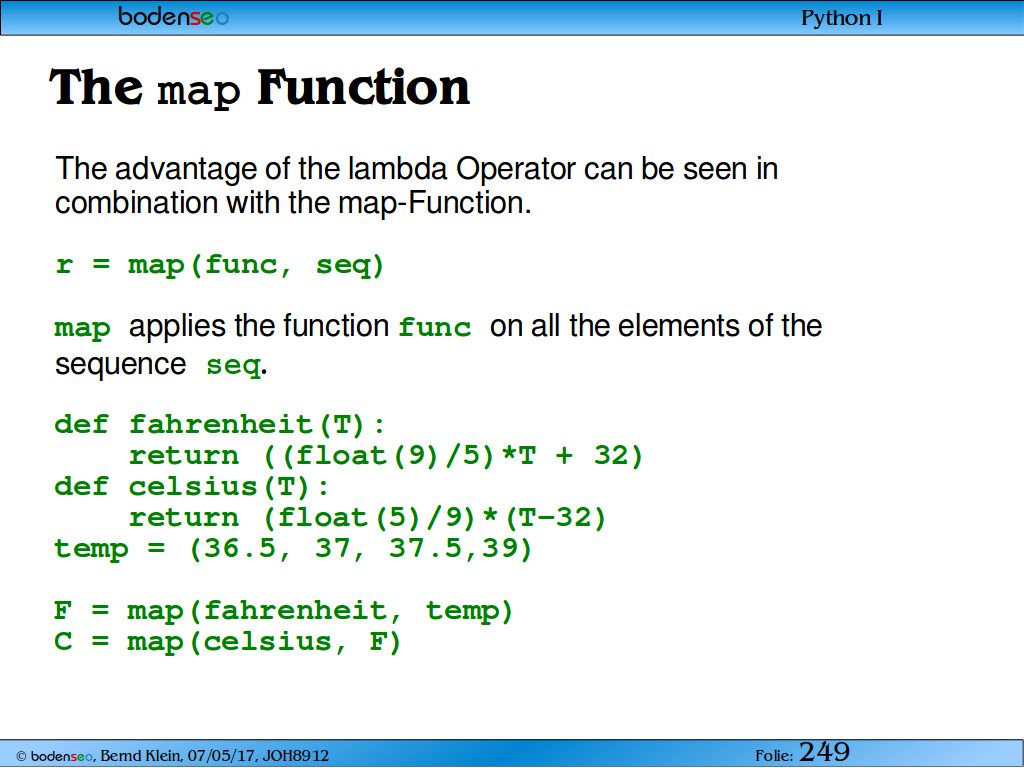Click code line "def fahrenheit(T):"
Screen dimensions: 1024x768
coord(220,425)
